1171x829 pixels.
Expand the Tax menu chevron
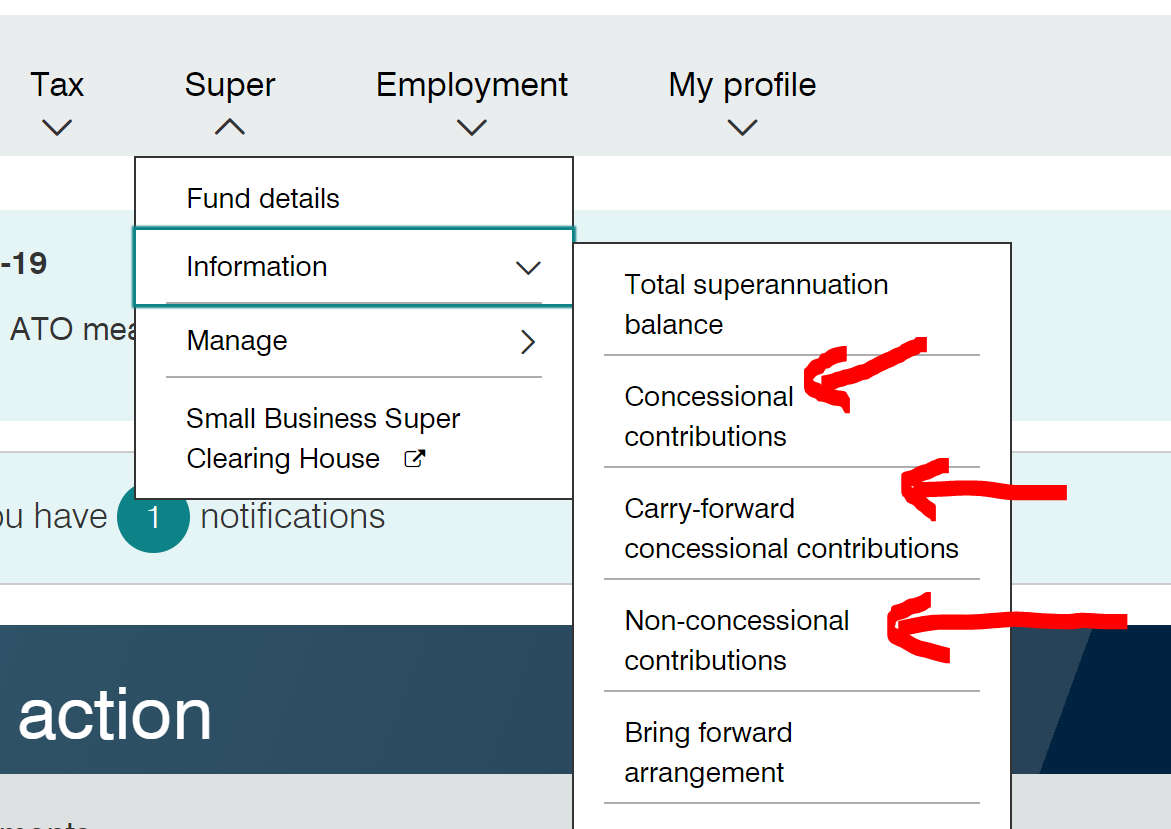(57, 127)
